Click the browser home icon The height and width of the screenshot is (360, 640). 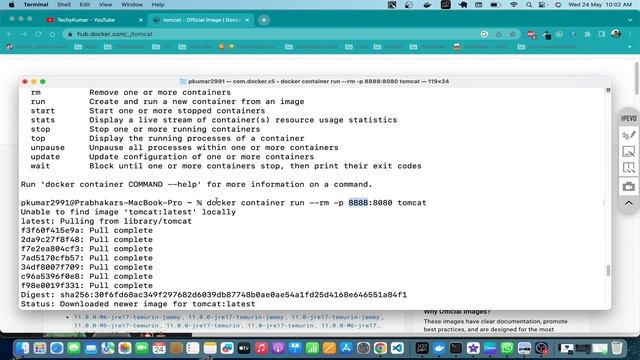tap(52, 34)
